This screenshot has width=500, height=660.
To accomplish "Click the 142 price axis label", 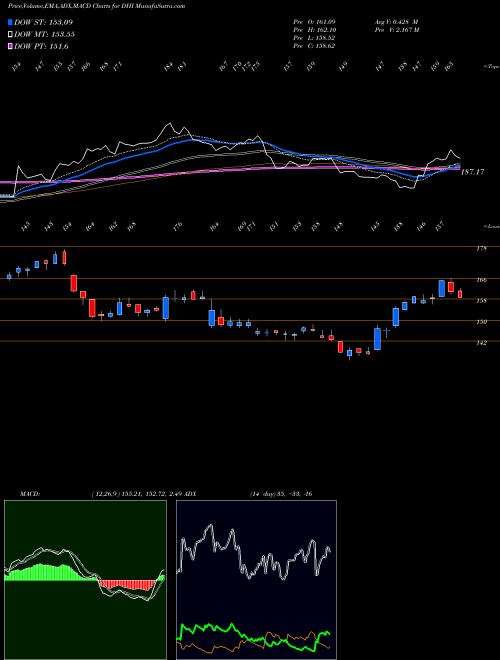I will (x=482, y=343).
